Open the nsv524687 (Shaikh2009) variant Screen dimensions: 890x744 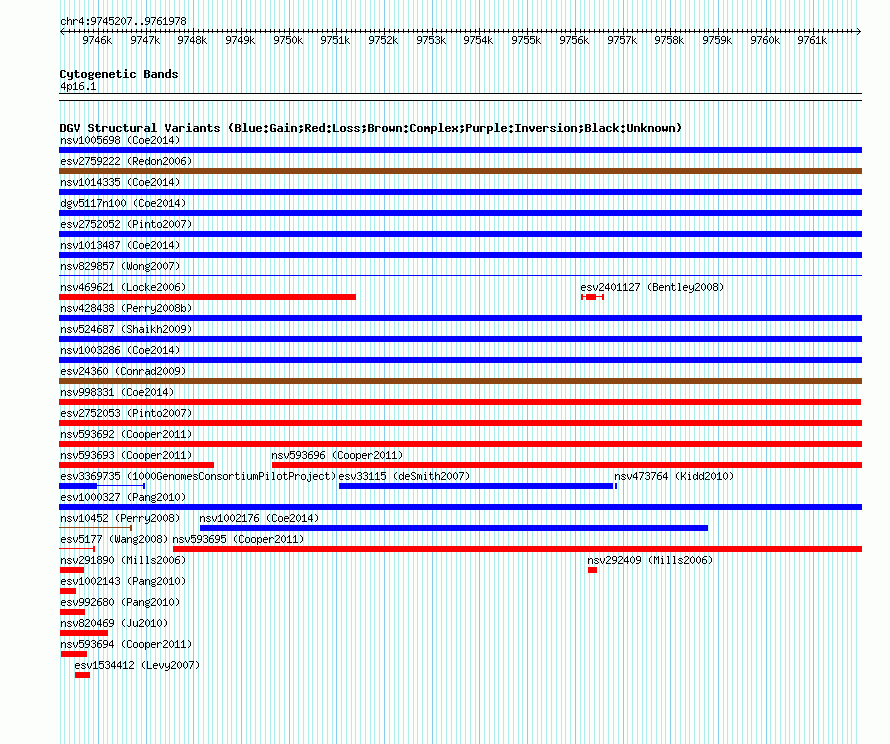coord(126,329)
